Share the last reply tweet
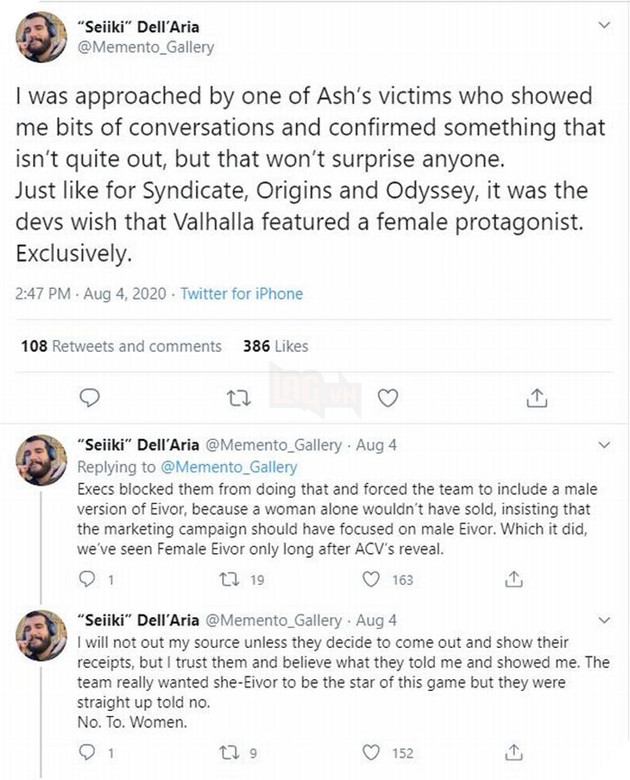Image resolution: width=630 pixels, height=780 pixels. pos(516,752)
